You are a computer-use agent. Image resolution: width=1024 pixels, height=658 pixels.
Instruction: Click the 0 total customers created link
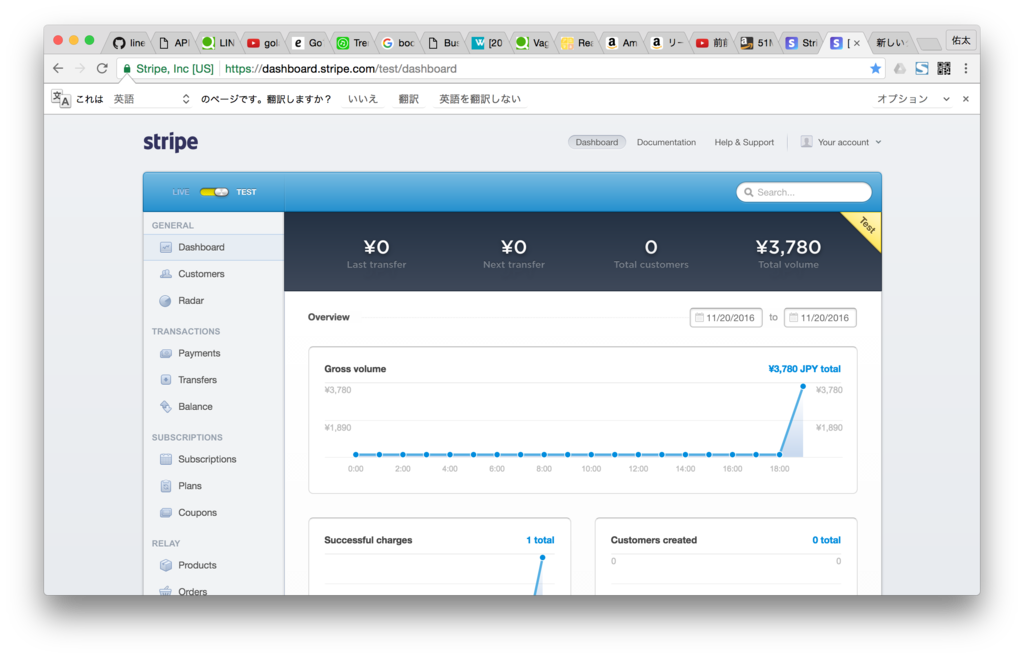pyautogui.click(x=826, y=540)
